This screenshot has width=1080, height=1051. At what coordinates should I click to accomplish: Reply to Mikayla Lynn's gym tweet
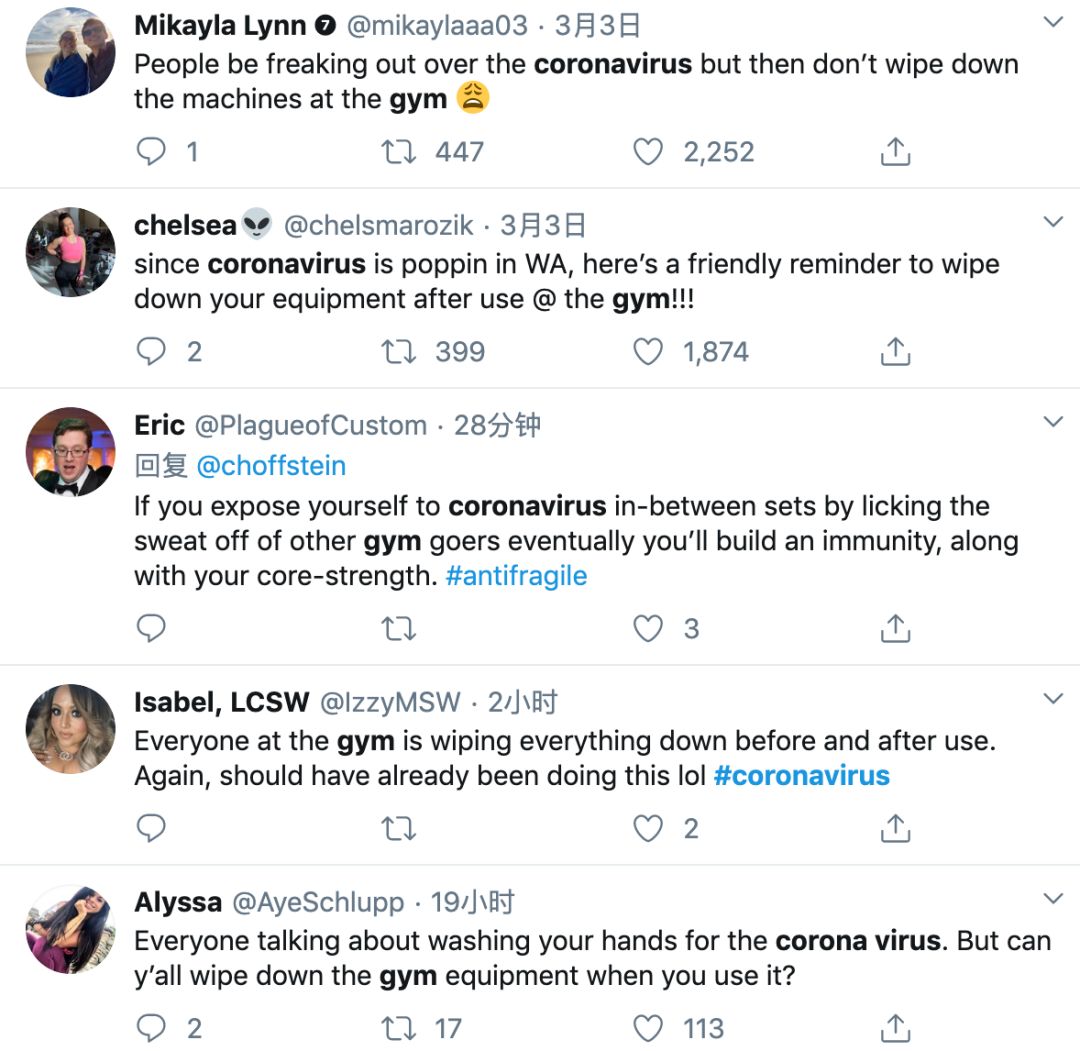(x=151, y=152)
